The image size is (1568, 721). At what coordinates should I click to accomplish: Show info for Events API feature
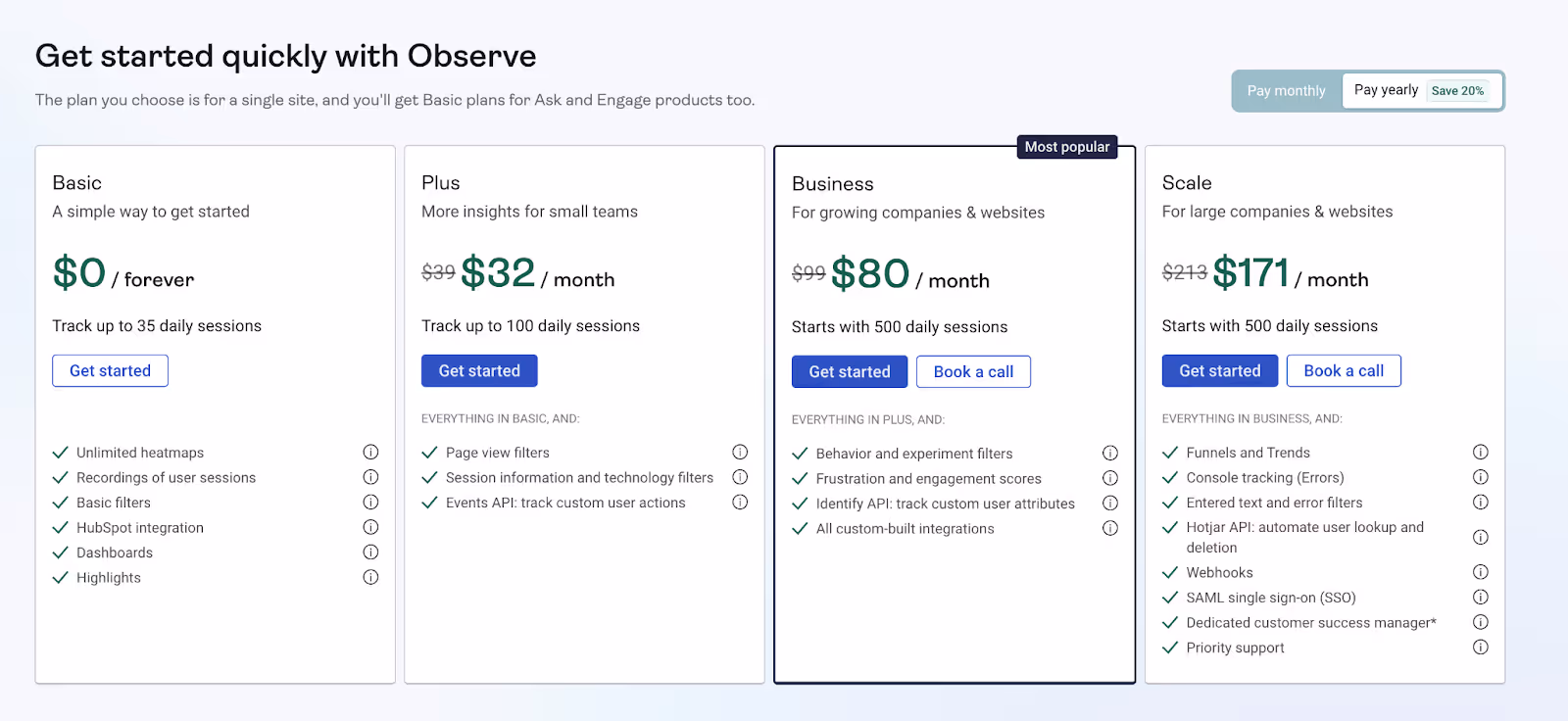point(740,502)
